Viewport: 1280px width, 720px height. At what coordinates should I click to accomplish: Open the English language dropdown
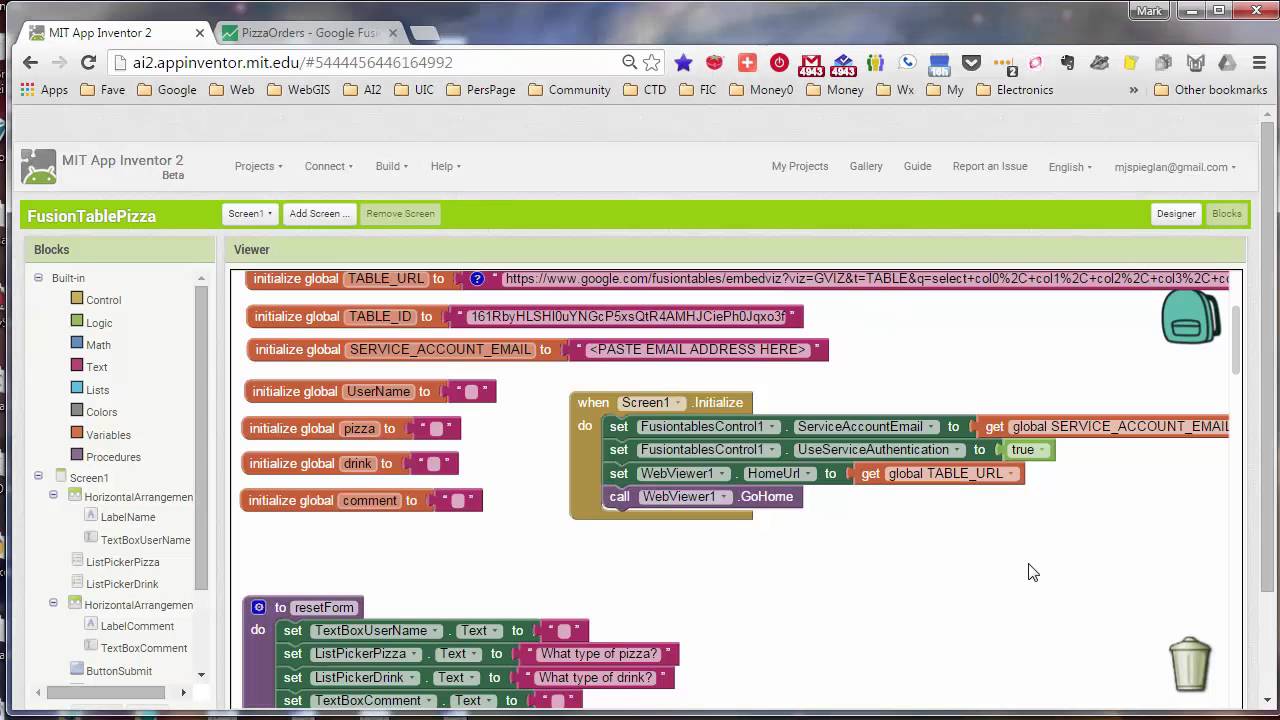click(x=1070, y=167)
